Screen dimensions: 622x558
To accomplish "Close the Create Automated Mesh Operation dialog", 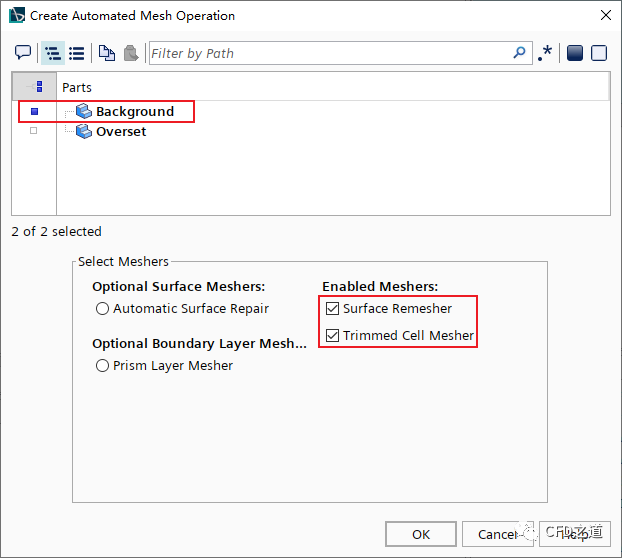I will point(606,15).
